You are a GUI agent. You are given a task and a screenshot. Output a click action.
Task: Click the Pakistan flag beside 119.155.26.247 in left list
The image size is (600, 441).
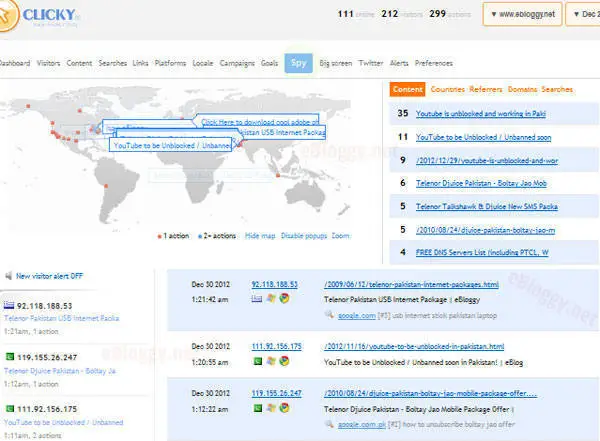(10, 357)
